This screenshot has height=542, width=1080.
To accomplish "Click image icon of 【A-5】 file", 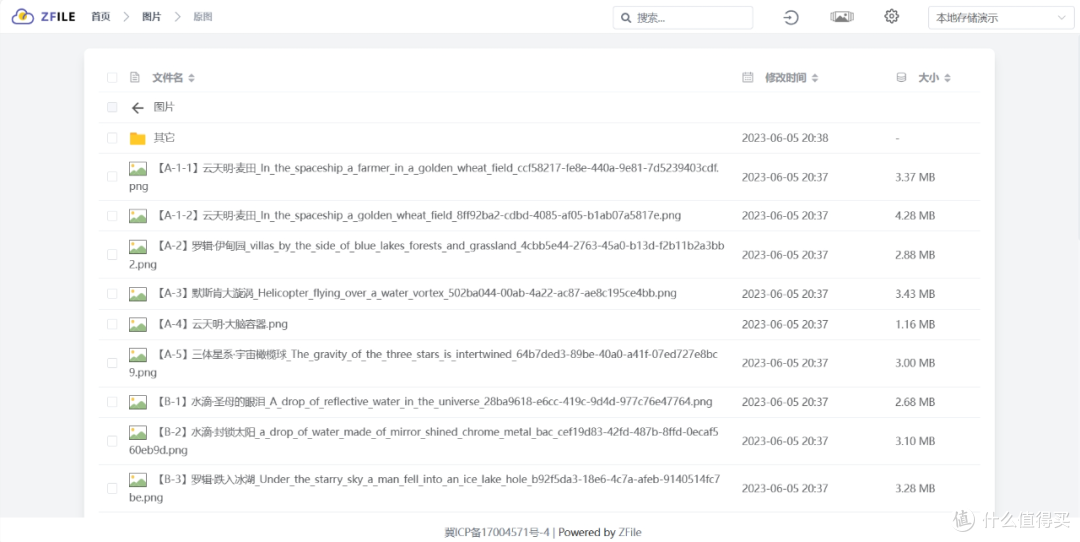I will click(x=138, y=355).
